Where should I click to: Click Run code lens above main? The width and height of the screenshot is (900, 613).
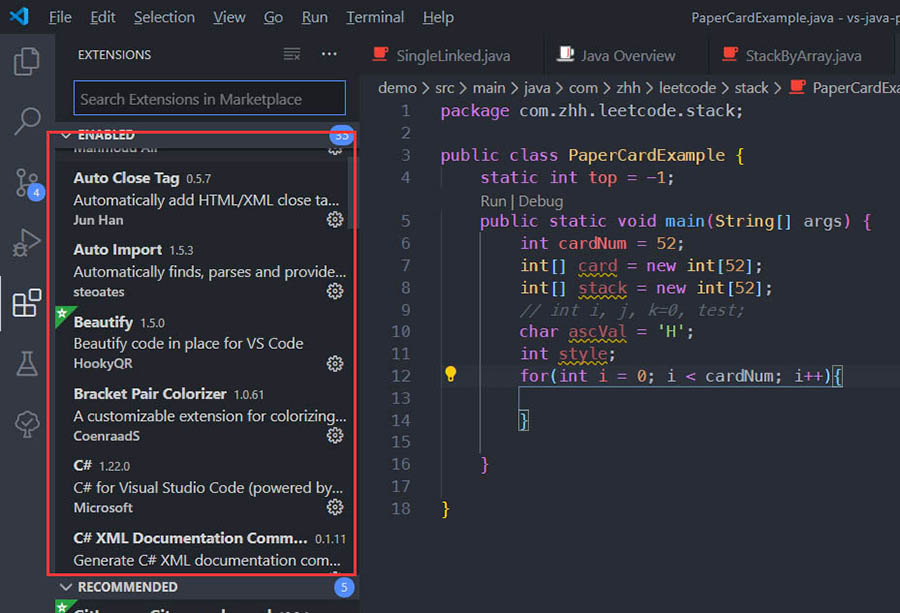493,201
